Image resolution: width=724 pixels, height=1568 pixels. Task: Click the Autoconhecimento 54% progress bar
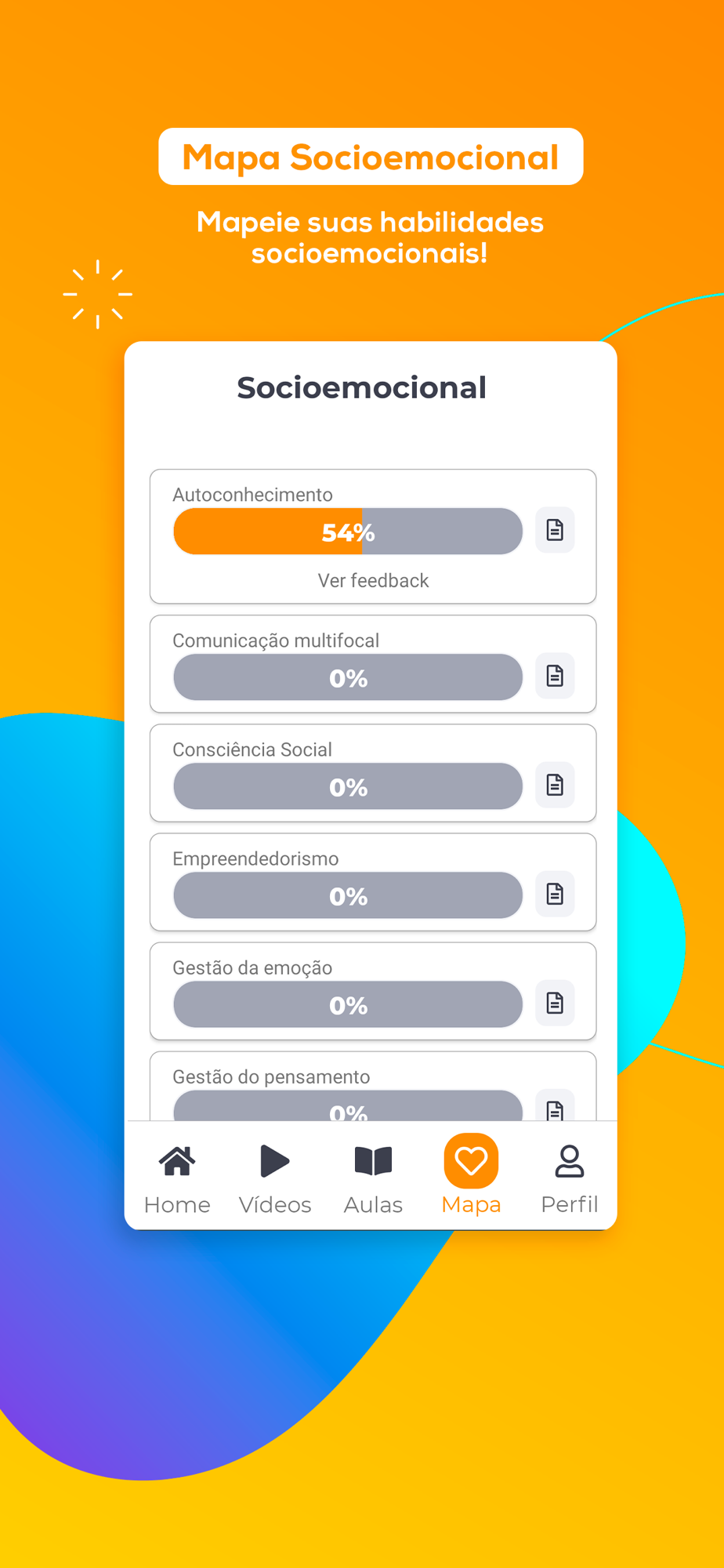pyautogui.click(x=348, y=532)
